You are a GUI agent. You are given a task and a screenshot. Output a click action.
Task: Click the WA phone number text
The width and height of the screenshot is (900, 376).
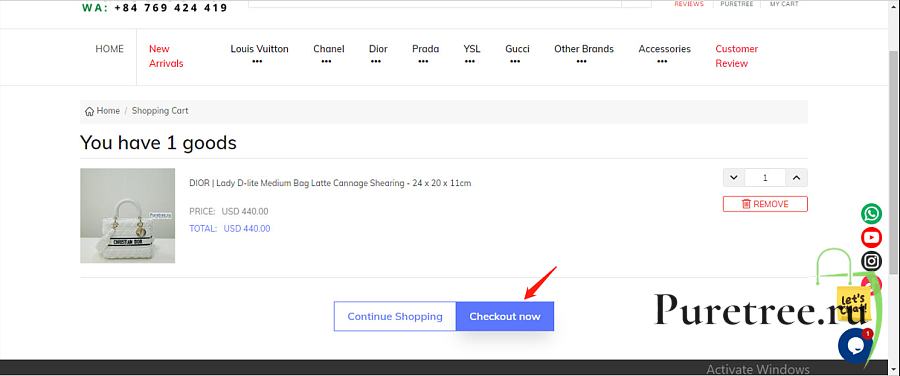coord(154,7)
